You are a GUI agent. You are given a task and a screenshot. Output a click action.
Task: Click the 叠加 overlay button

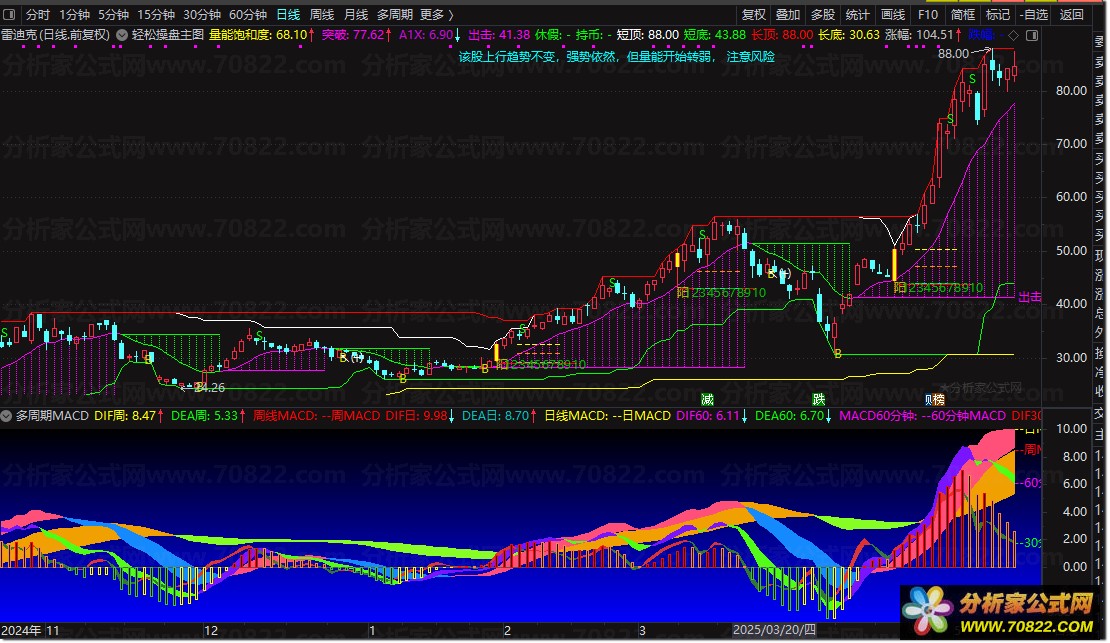tap(787, 14)
